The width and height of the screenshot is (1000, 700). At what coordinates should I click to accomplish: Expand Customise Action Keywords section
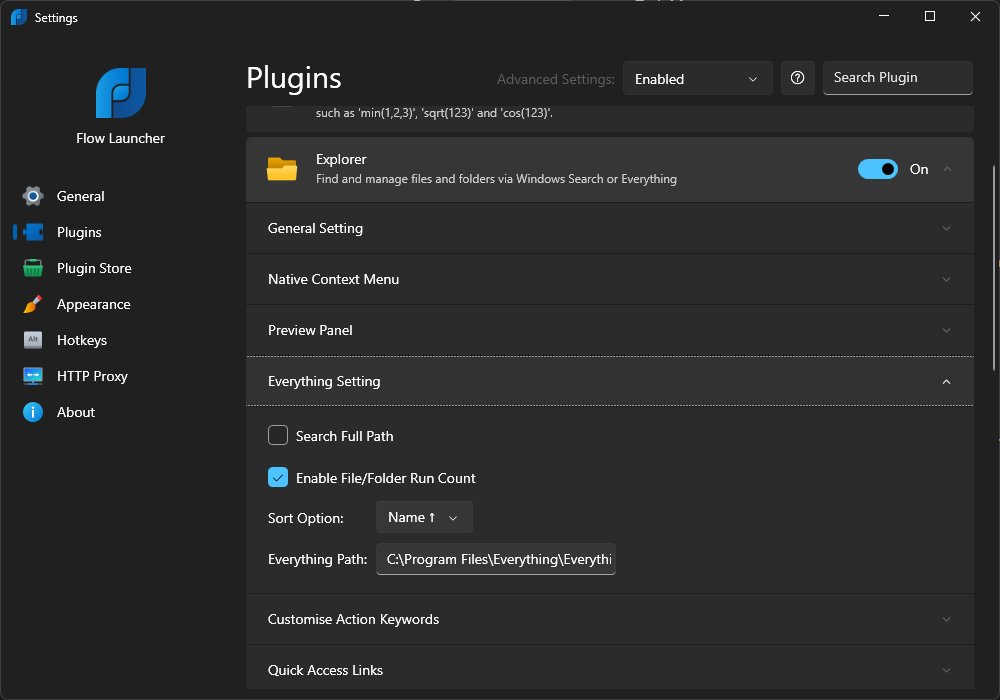coord(610,619)
